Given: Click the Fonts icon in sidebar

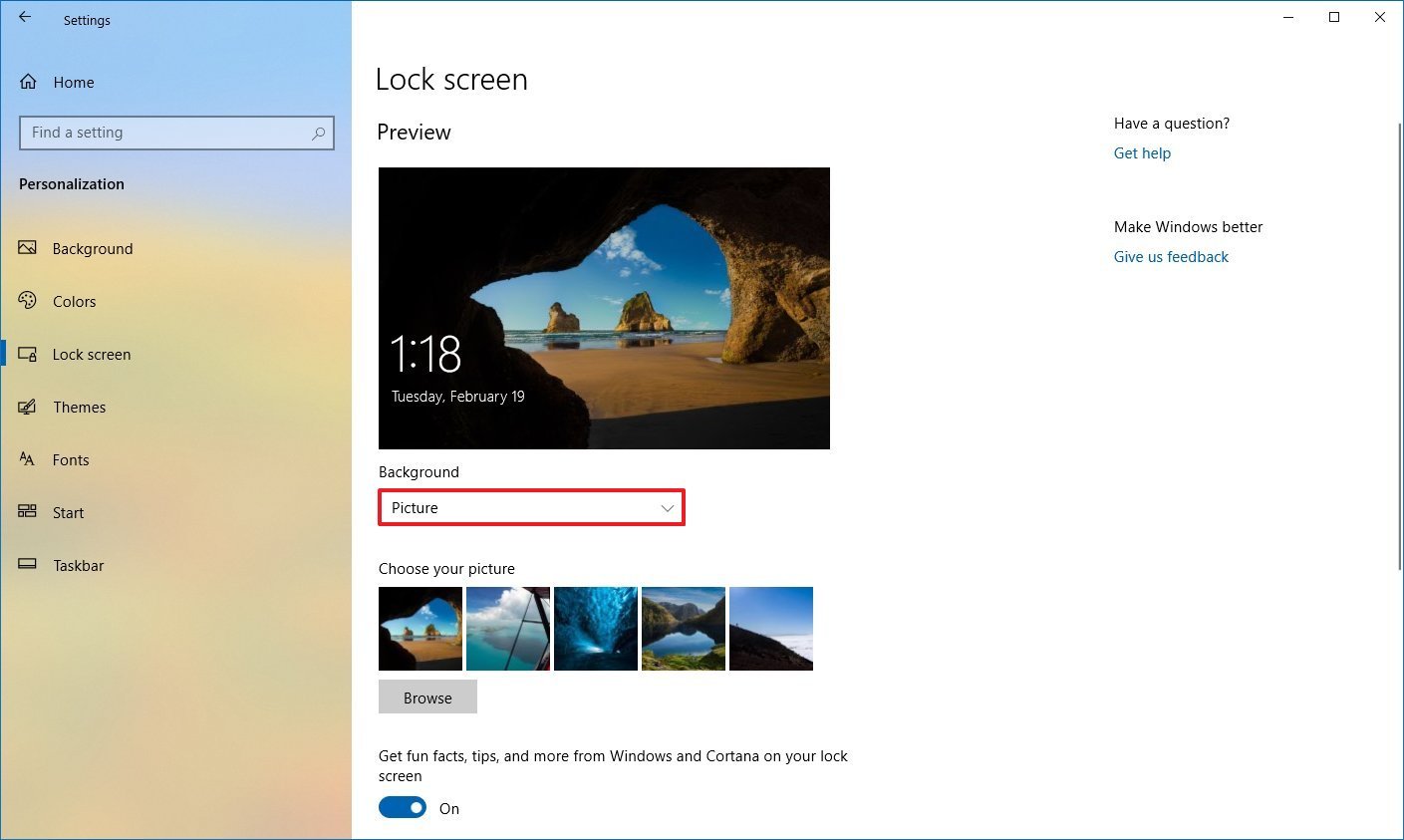Looking at the screenshot, I should [28, 459].
